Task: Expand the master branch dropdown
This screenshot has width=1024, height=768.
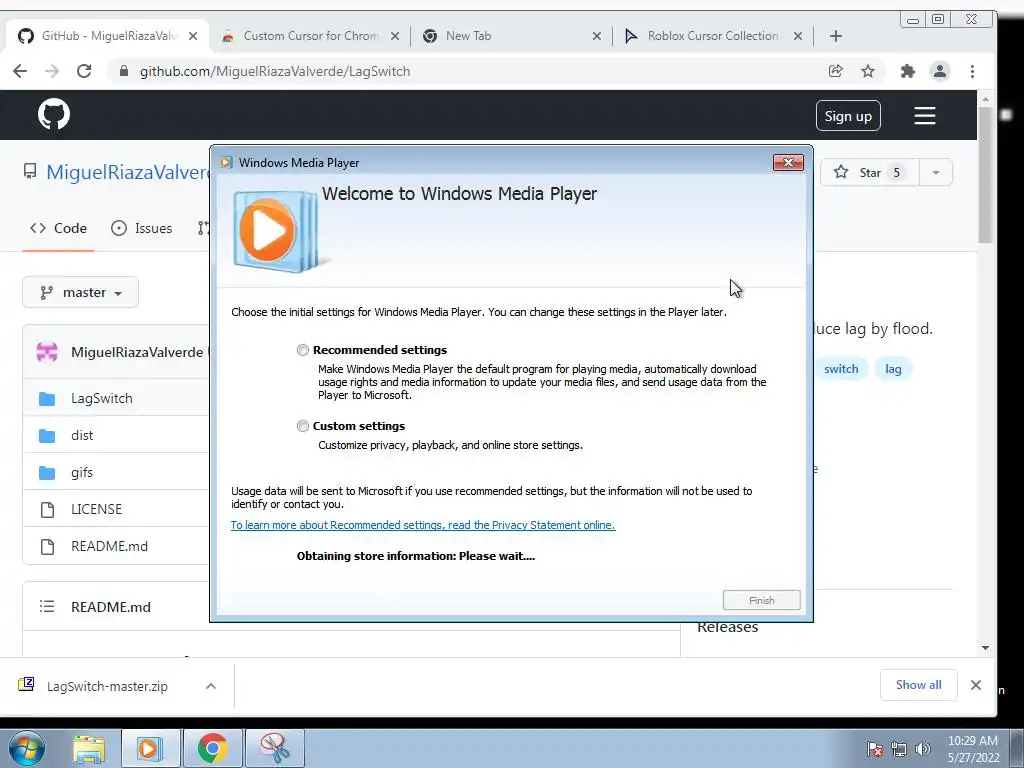Action: coord(80,293)
